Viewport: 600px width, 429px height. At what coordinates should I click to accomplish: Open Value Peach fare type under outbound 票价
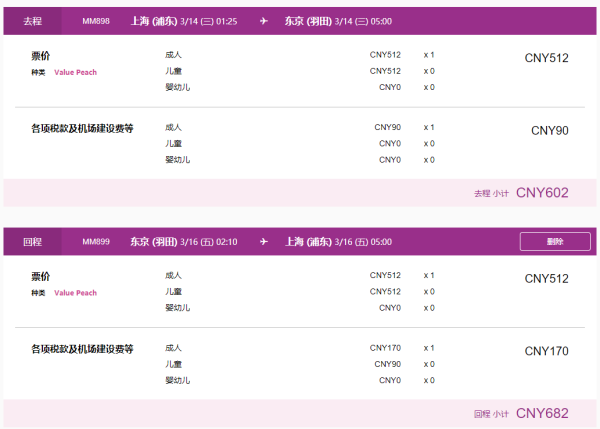click(75, 73)
